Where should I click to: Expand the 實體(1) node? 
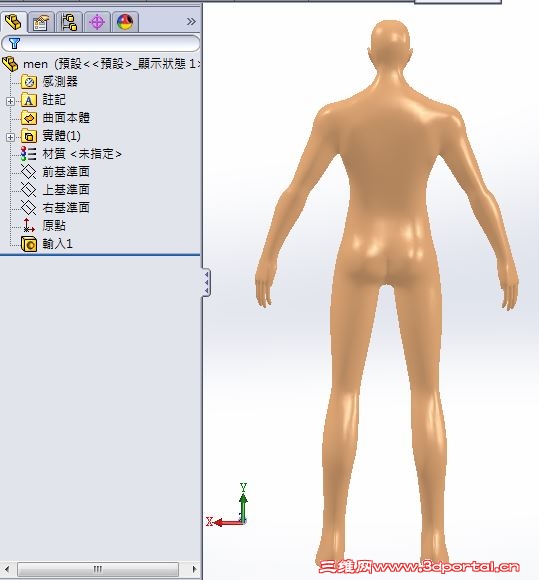pyautogui.click(x=10, y=137)
